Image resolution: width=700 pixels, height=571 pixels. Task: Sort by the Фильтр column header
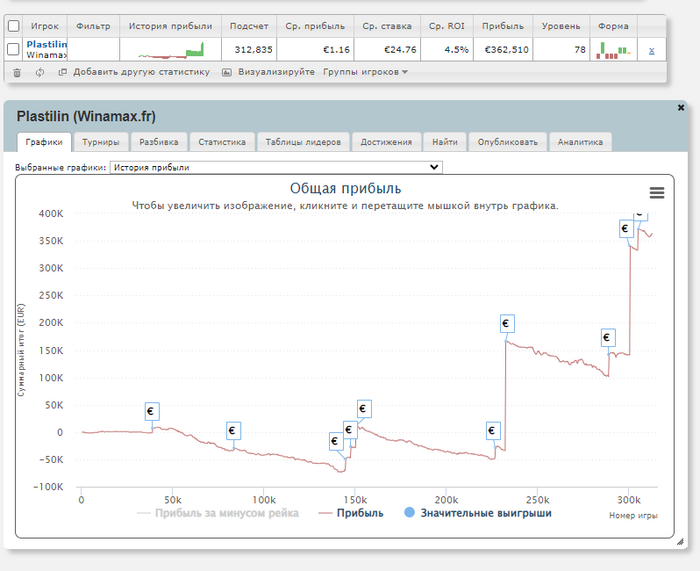(93, 26)
